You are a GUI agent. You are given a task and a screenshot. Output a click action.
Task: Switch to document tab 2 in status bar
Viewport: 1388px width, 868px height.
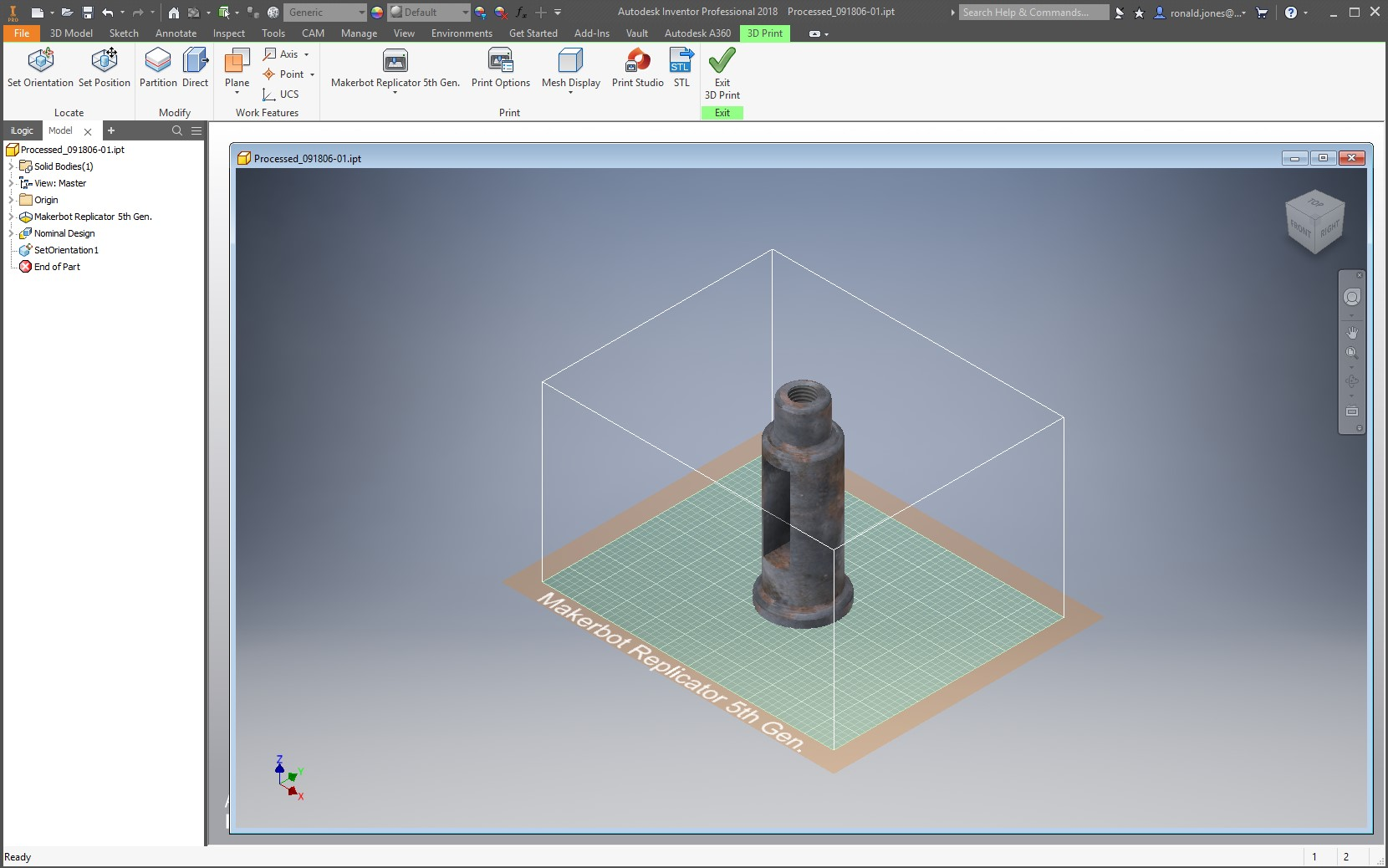1346,857
